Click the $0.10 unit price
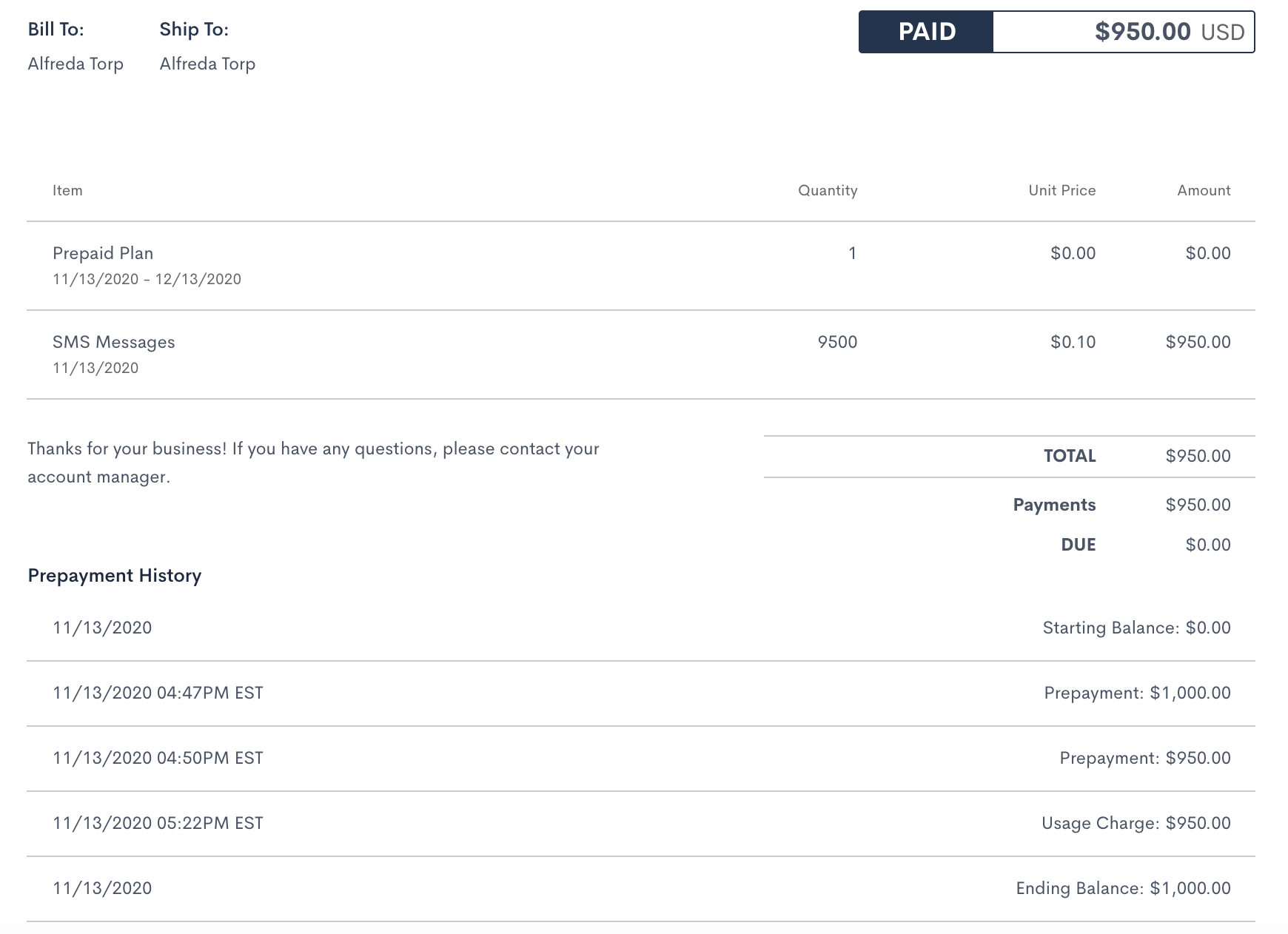Image resolution: width=1288 pixels, height=934 pixels. point(1073,342)
